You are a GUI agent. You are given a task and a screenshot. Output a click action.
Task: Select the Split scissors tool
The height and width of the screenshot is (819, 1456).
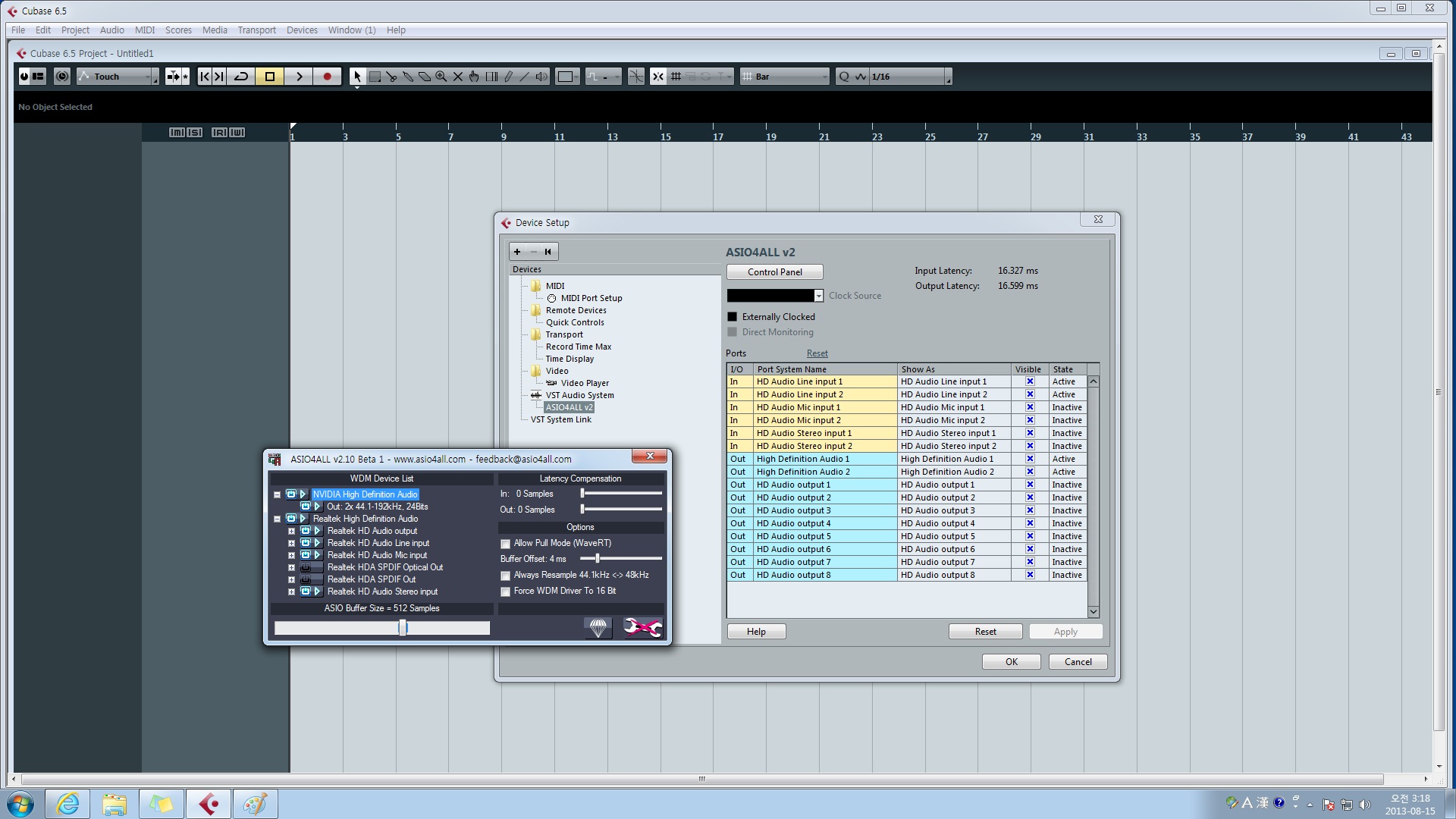pyautogui.click(x=391, y=77)
